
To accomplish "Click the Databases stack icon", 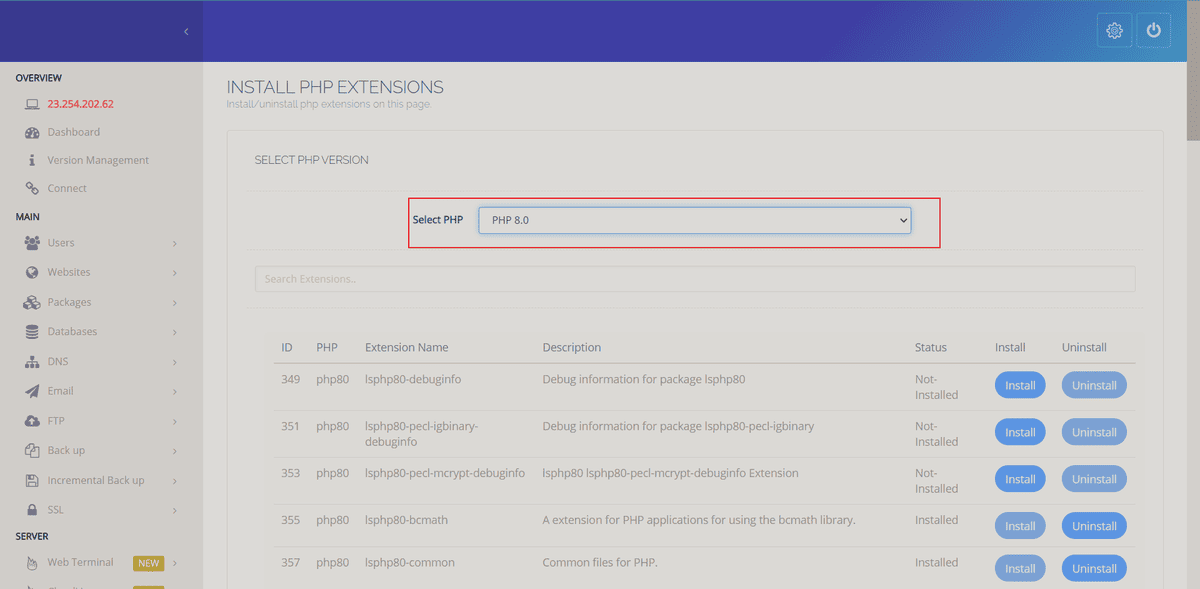I will [32, 332].
